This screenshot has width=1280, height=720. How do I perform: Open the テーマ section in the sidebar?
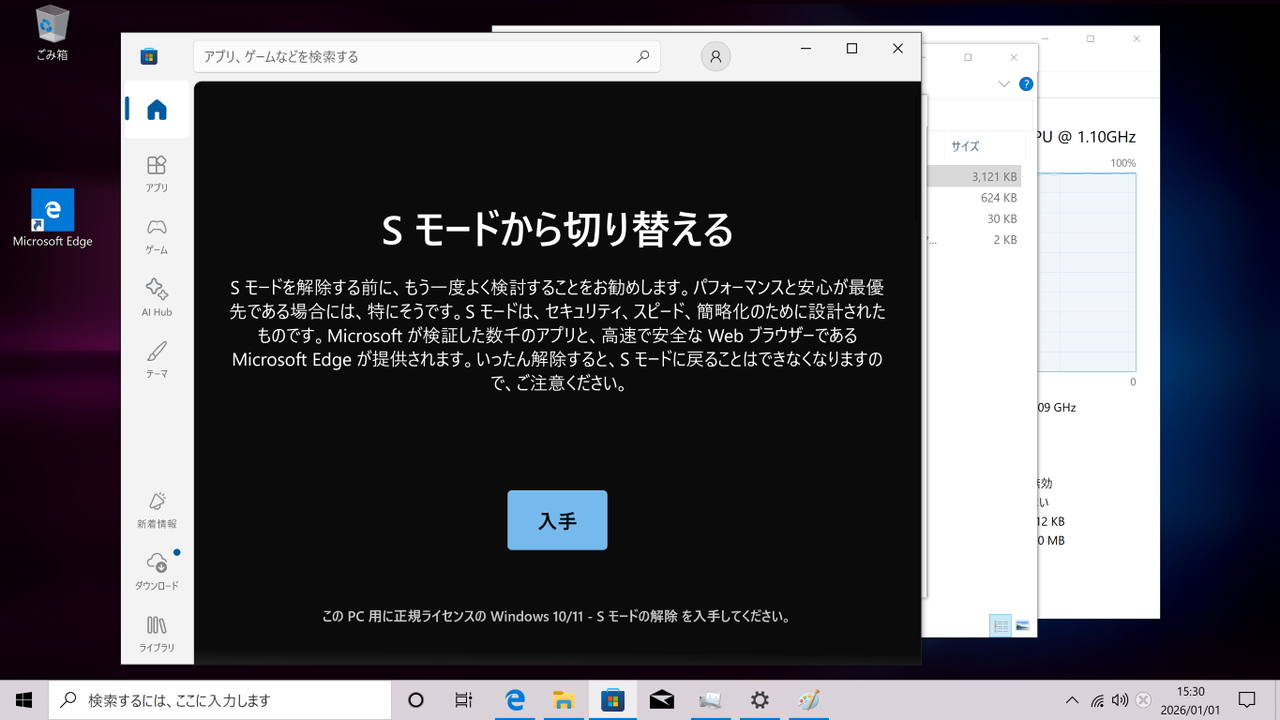pyautogui.click(x=156, y=360)
